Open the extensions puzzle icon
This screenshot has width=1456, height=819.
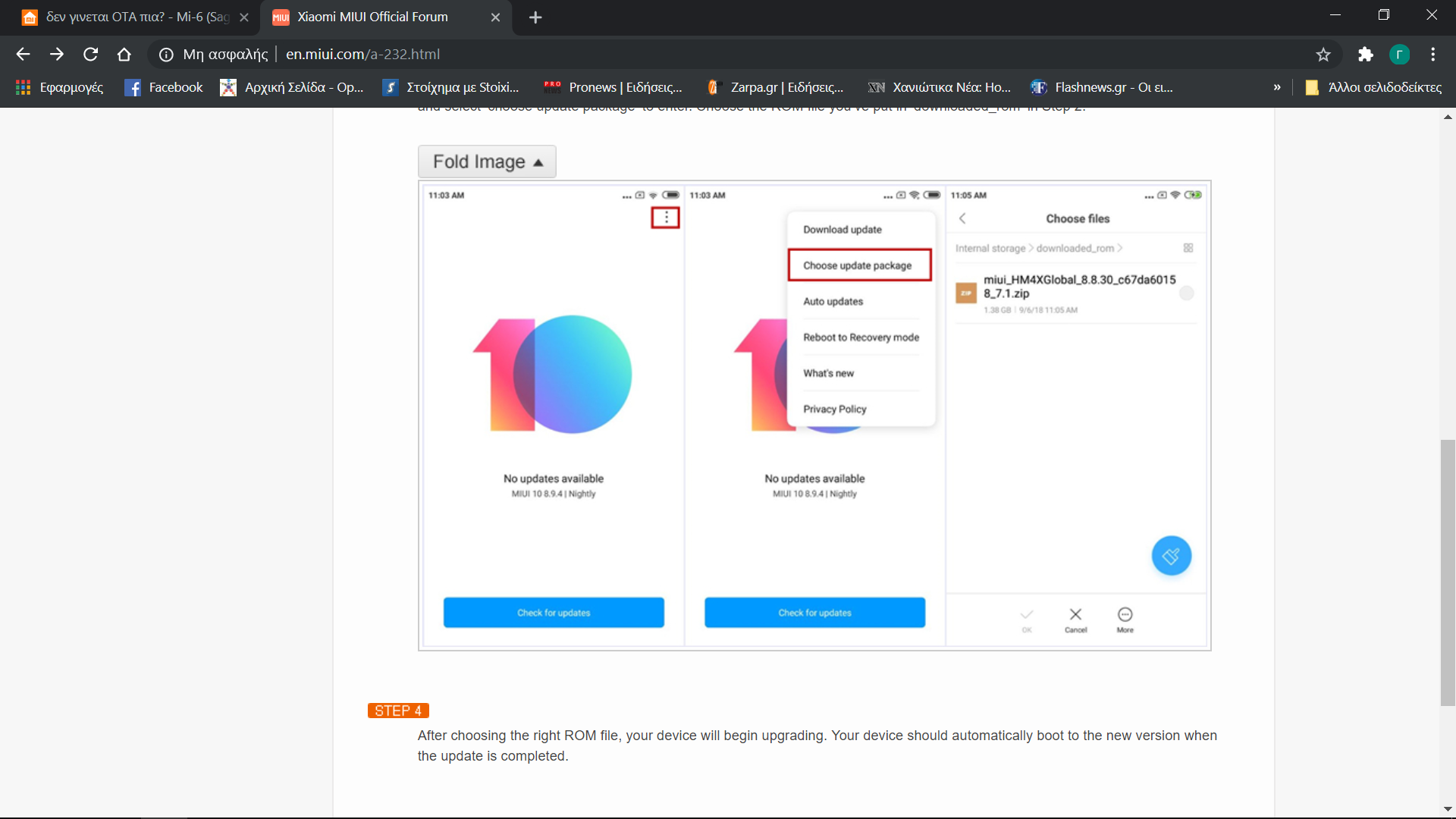click(x=1365, y=54)
